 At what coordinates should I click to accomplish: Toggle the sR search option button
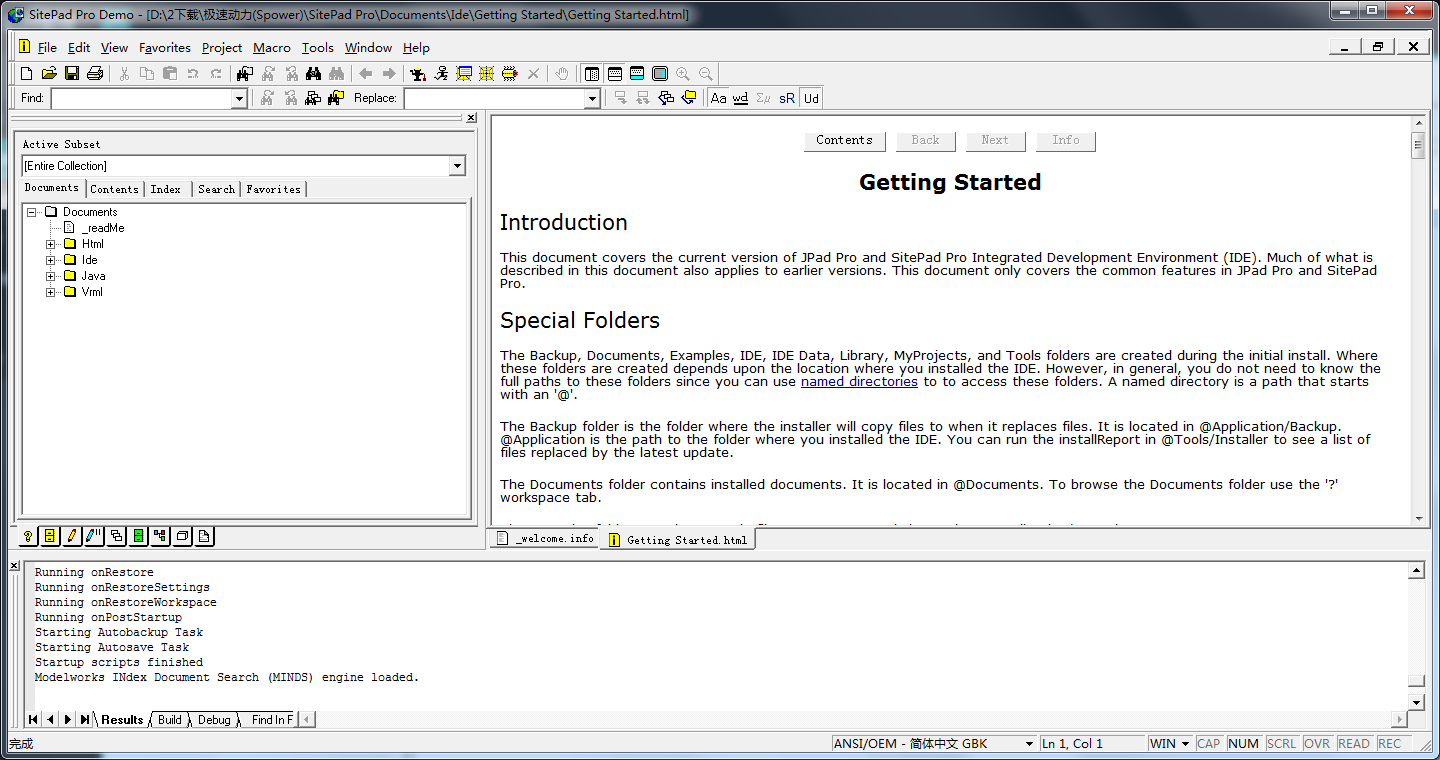[x=787, y=98]
